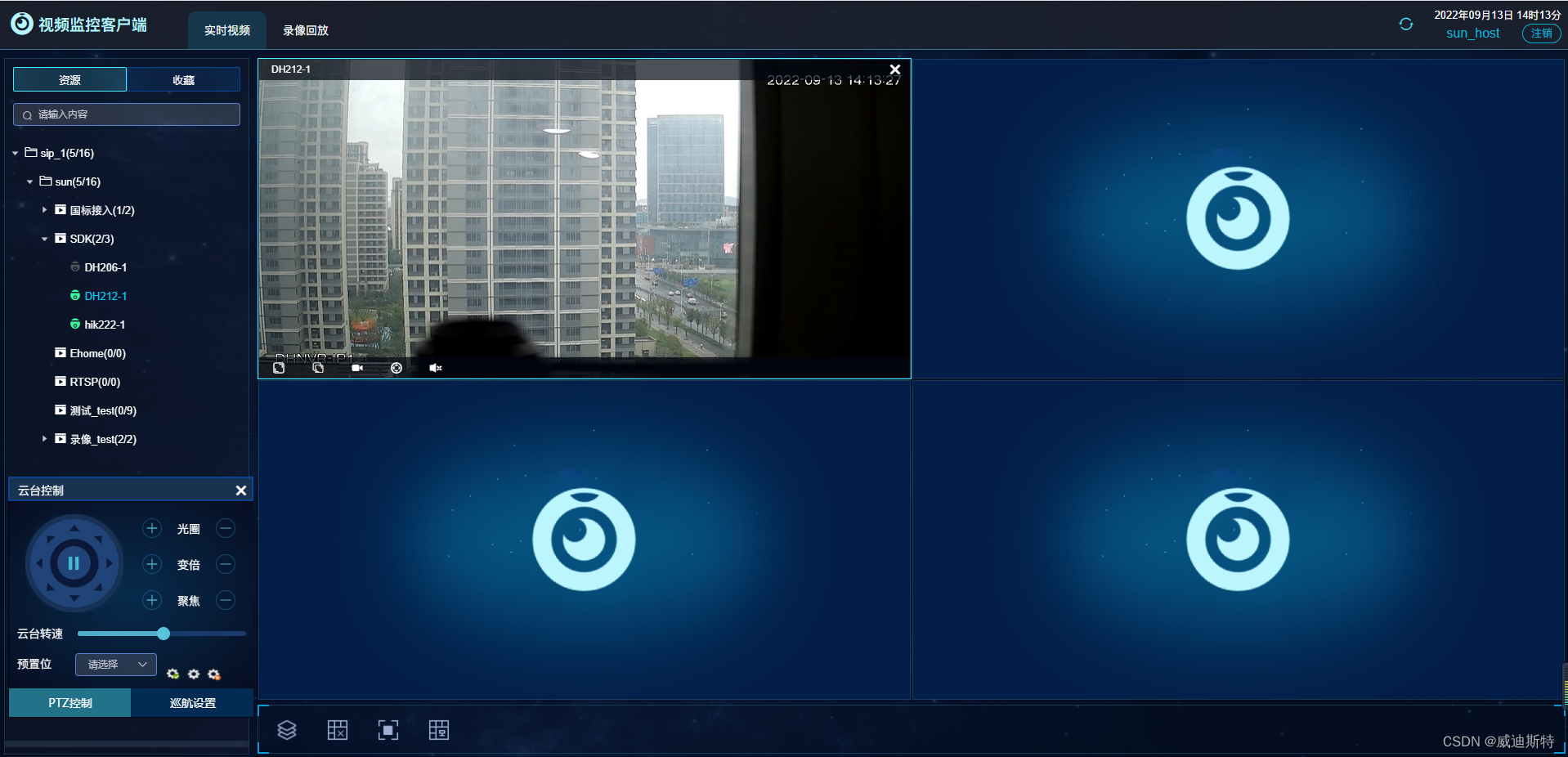Switch to the 巡航设置 tab
Viewport: 1568px width, 757px height.
click(x=192, y=703)
